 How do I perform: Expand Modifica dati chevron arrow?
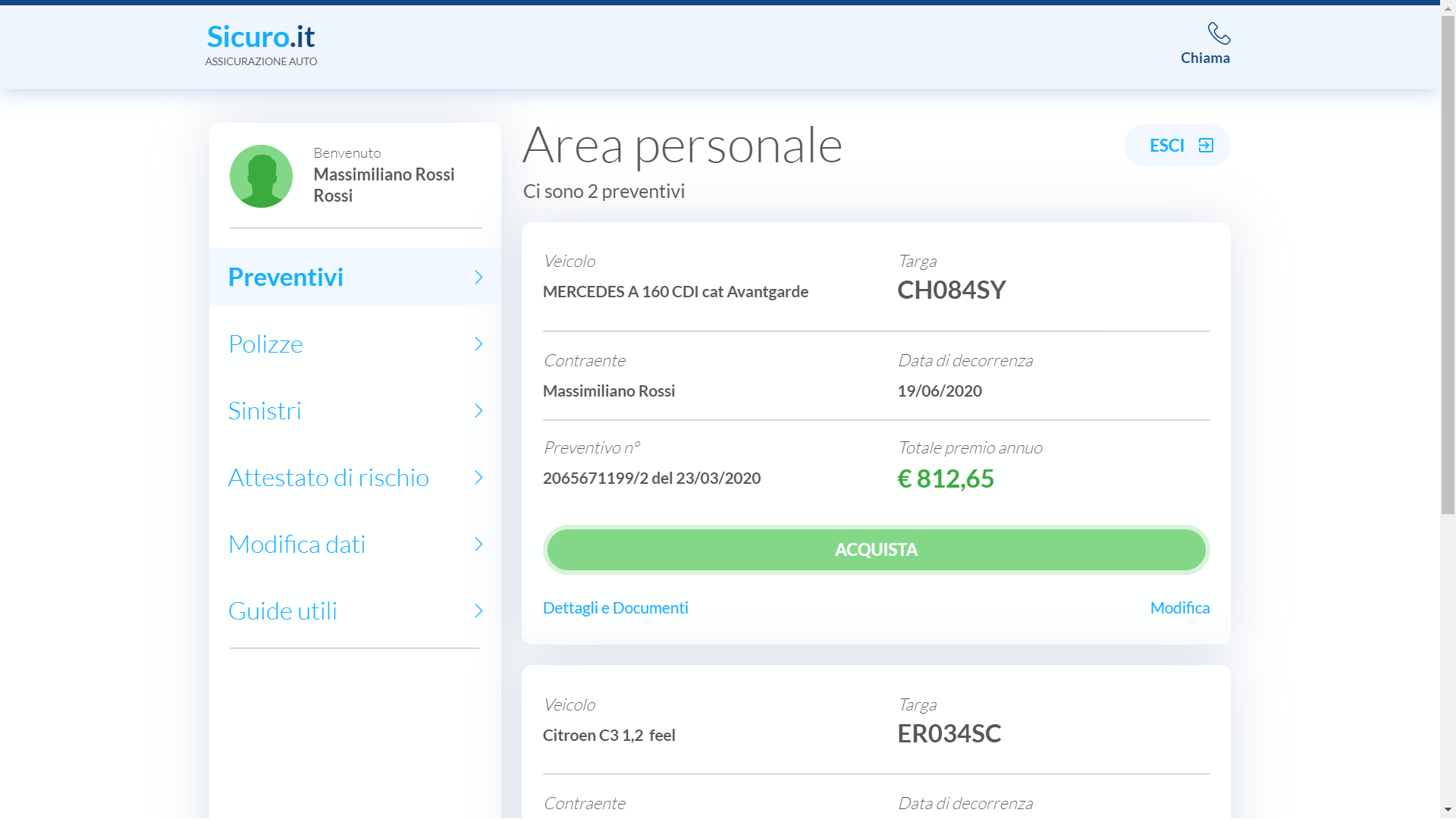(479, 544)
